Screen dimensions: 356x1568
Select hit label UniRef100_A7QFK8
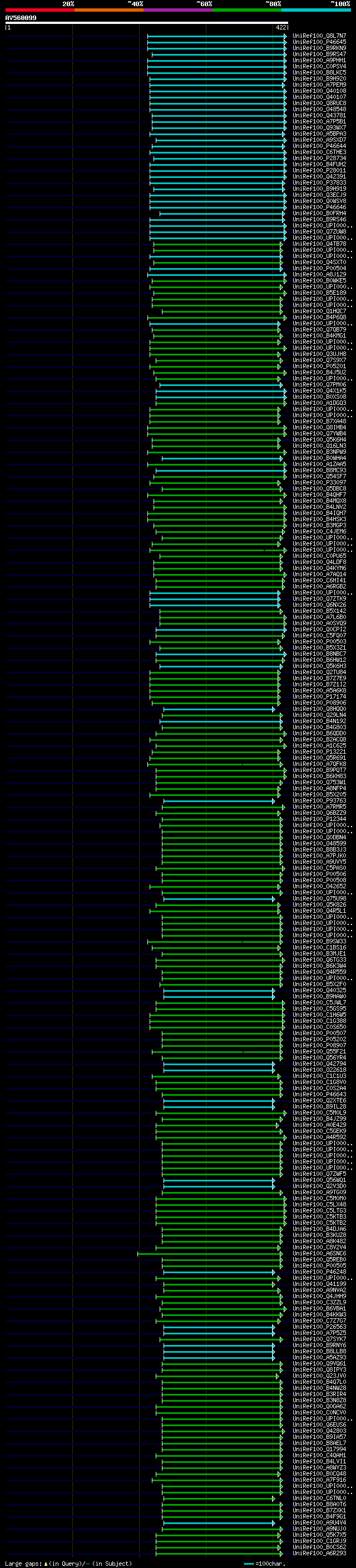pos(319,764)
